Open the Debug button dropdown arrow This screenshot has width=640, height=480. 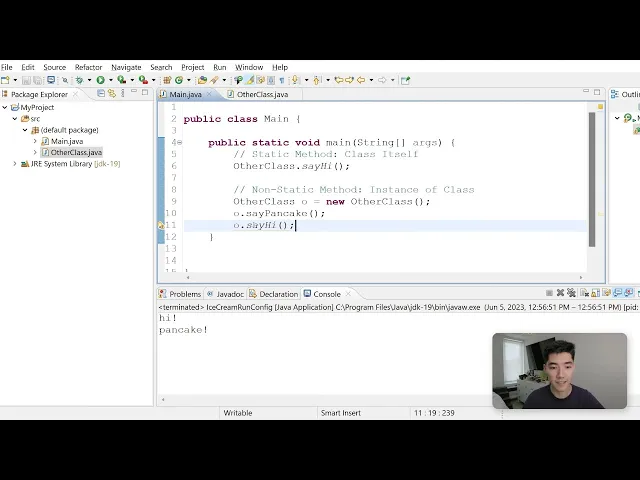[89, 80]
